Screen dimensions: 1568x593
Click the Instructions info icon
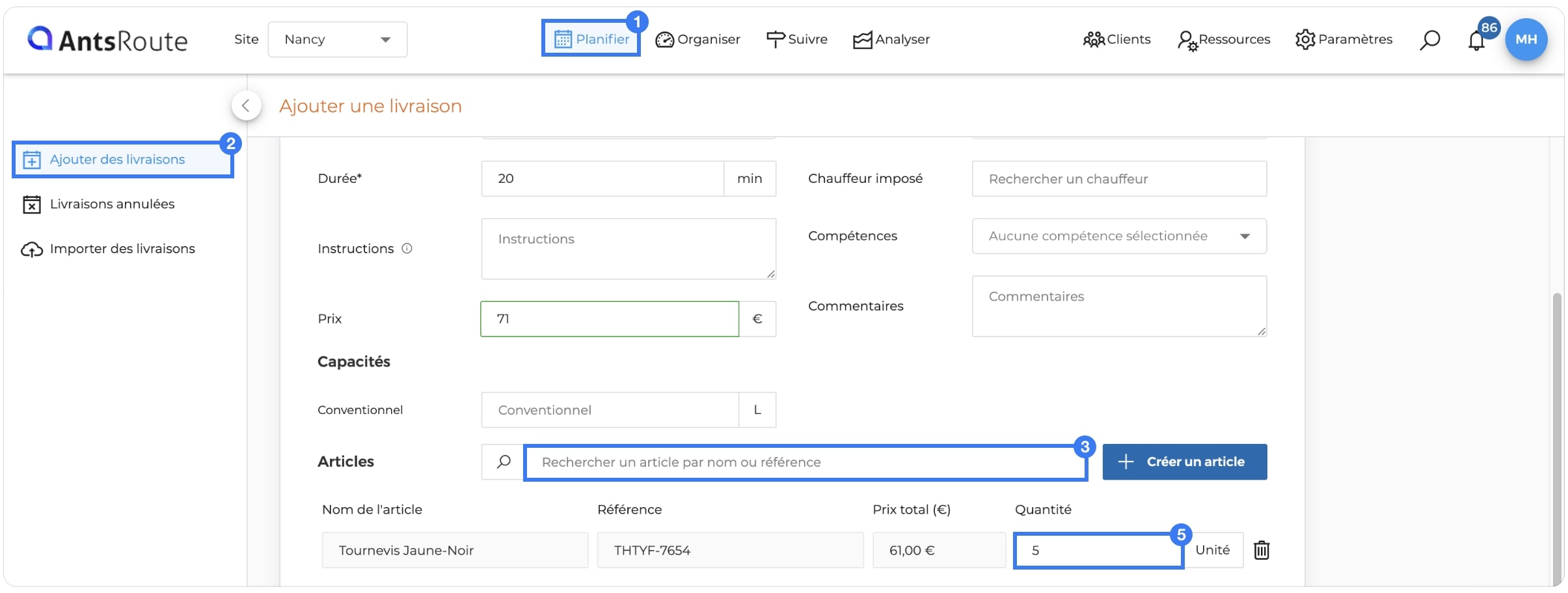click(407, 248)
